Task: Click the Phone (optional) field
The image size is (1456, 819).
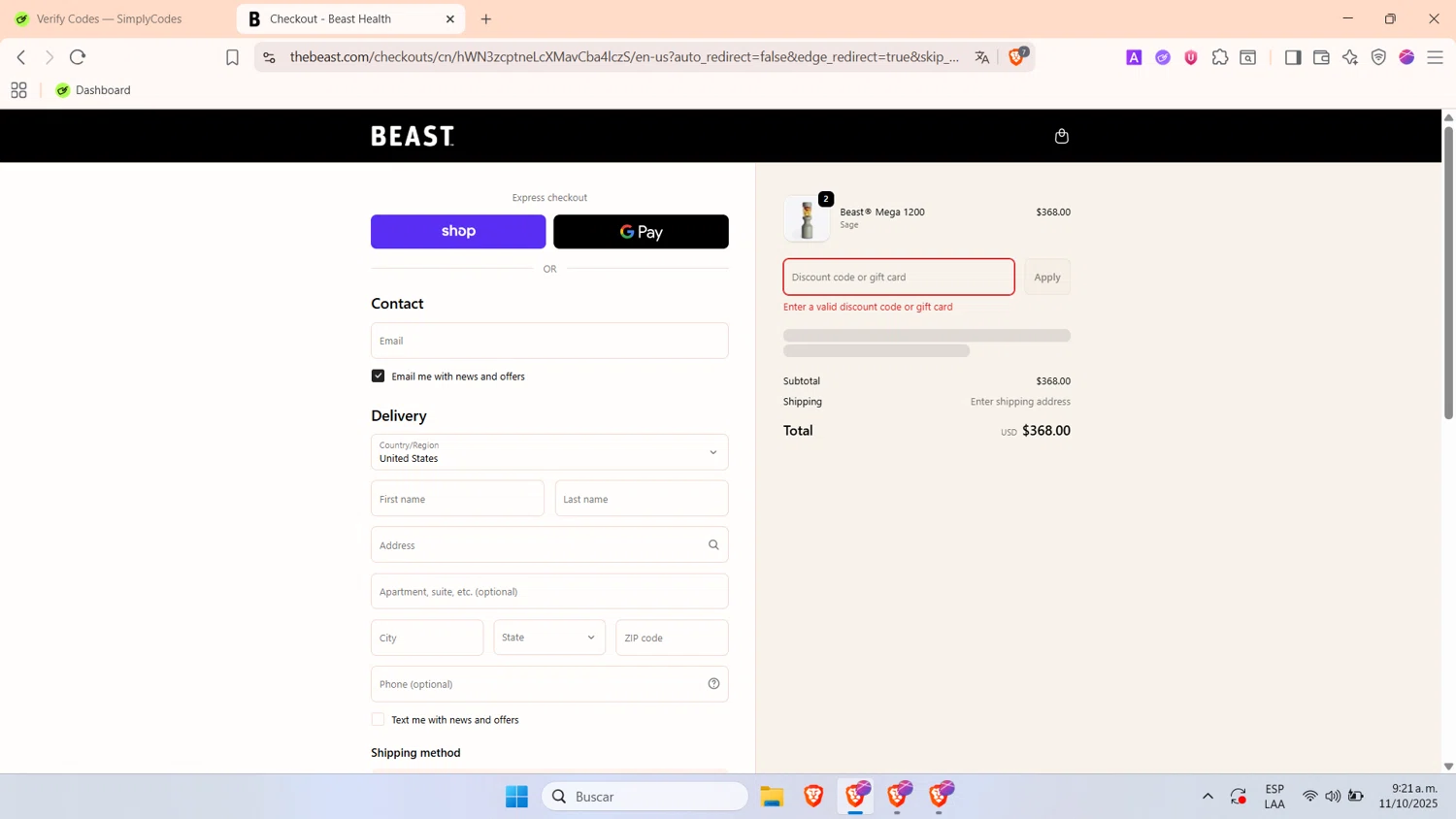Action: (549, 684)
